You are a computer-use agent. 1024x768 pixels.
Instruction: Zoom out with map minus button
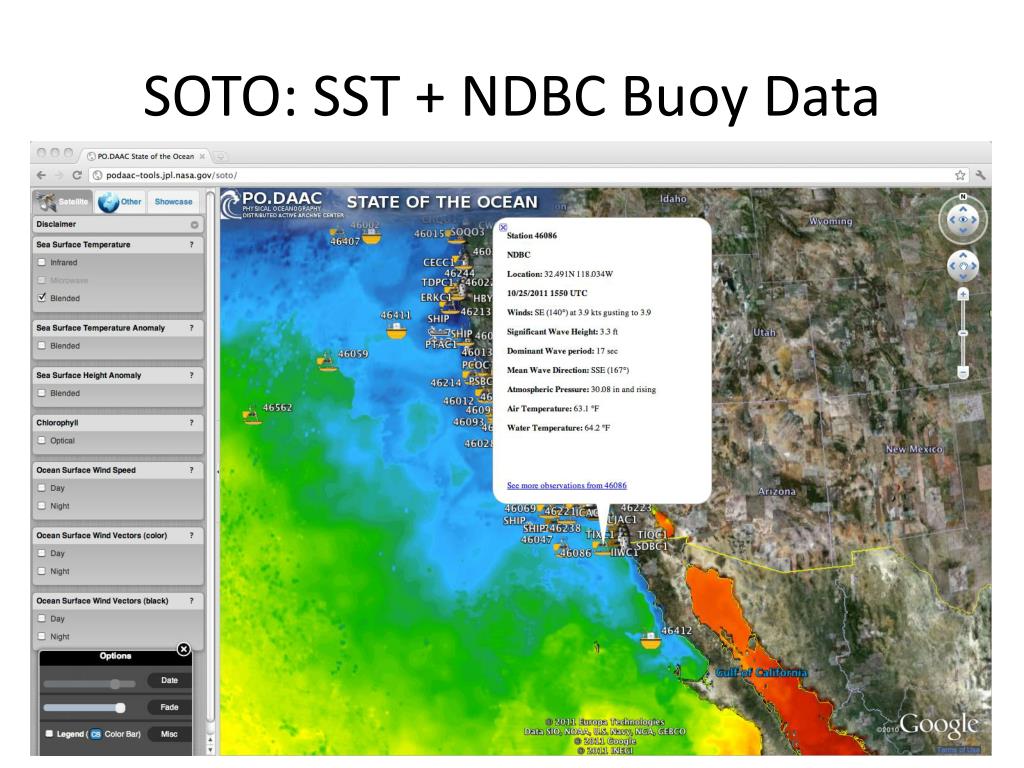coord(963,372)
